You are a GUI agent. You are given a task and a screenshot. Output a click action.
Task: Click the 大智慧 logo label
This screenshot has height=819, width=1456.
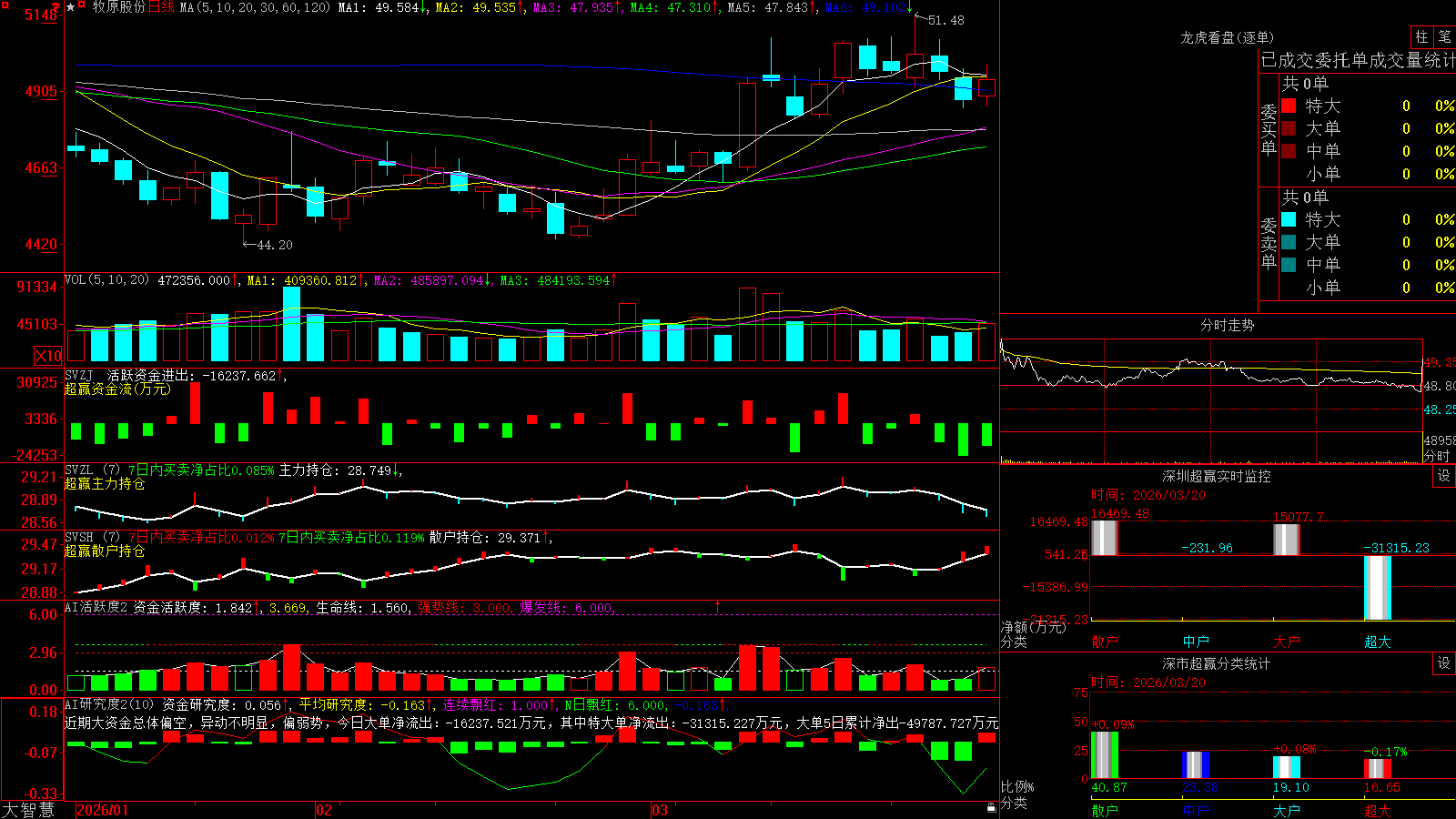point(28,809)
